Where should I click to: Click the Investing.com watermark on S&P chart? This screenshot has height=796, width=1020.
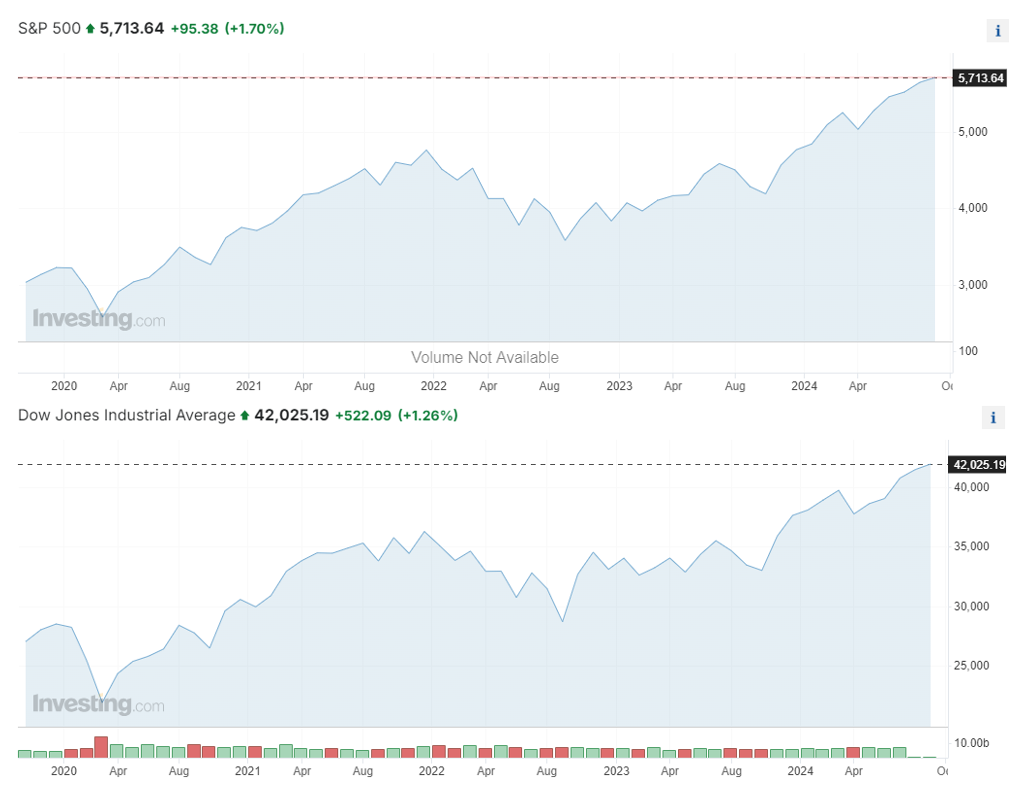[99, 319]
